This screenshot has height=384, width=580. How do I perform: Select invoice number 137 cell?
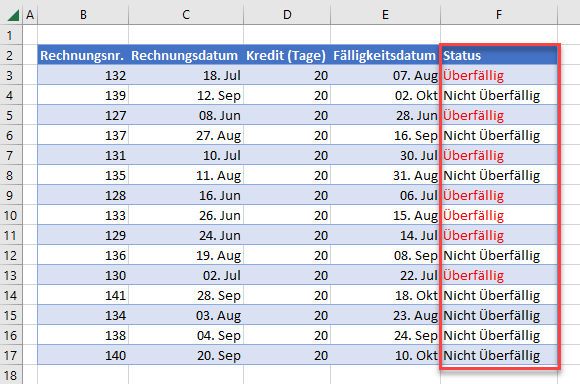83,135
